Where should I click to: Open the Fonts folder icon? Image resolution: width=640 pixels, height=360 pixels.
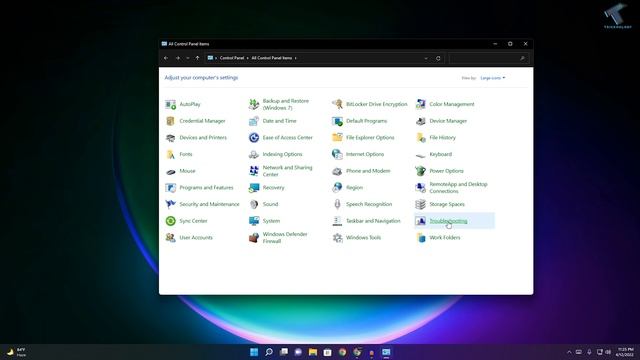[171, 154]
